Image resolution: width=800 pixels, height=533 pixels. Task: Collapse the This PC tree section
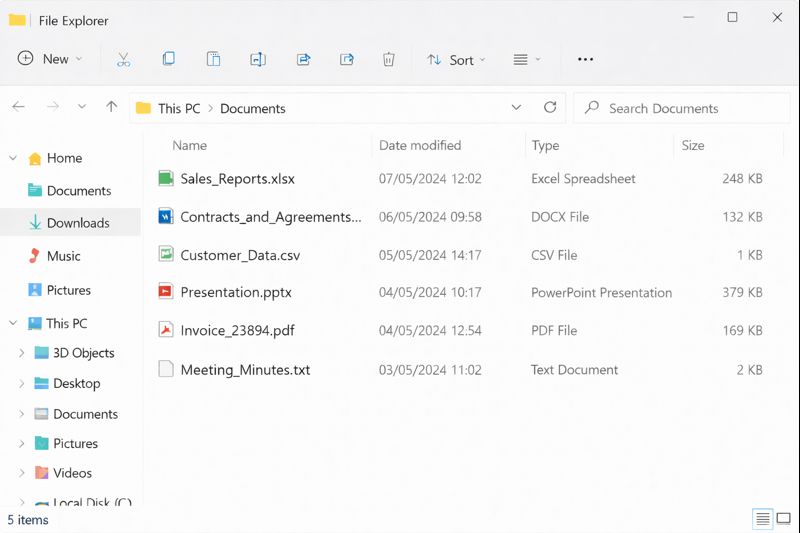[13, 323]
